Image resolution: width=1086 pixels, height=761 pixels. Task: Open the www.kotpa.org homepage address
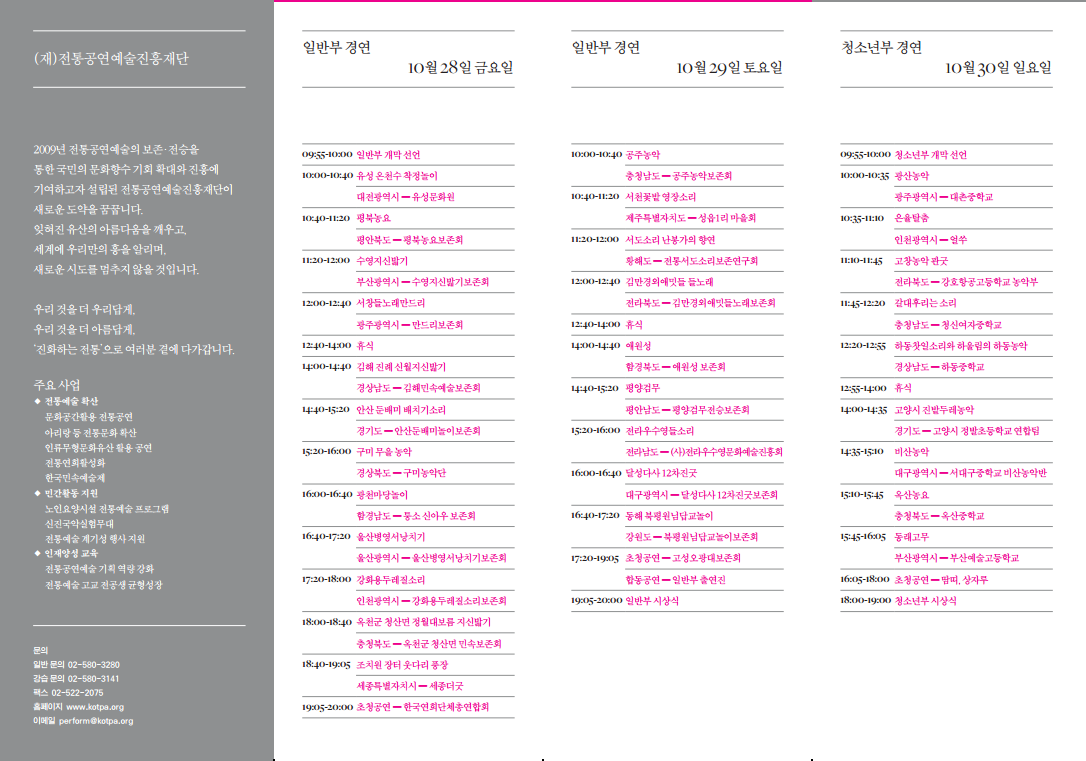click(x=95, y=706)
